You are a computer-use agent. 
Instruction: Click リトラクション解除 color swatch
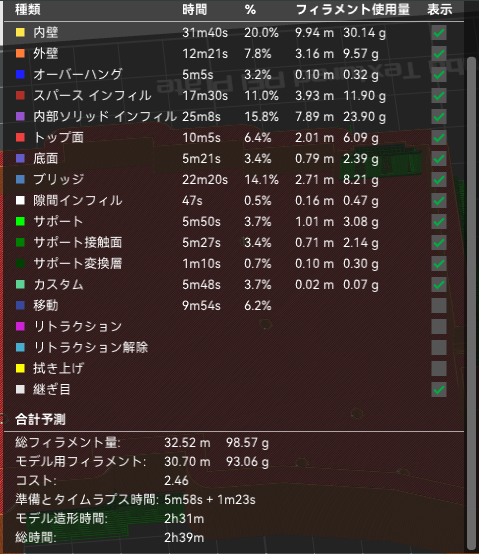(x=20, y=347)
